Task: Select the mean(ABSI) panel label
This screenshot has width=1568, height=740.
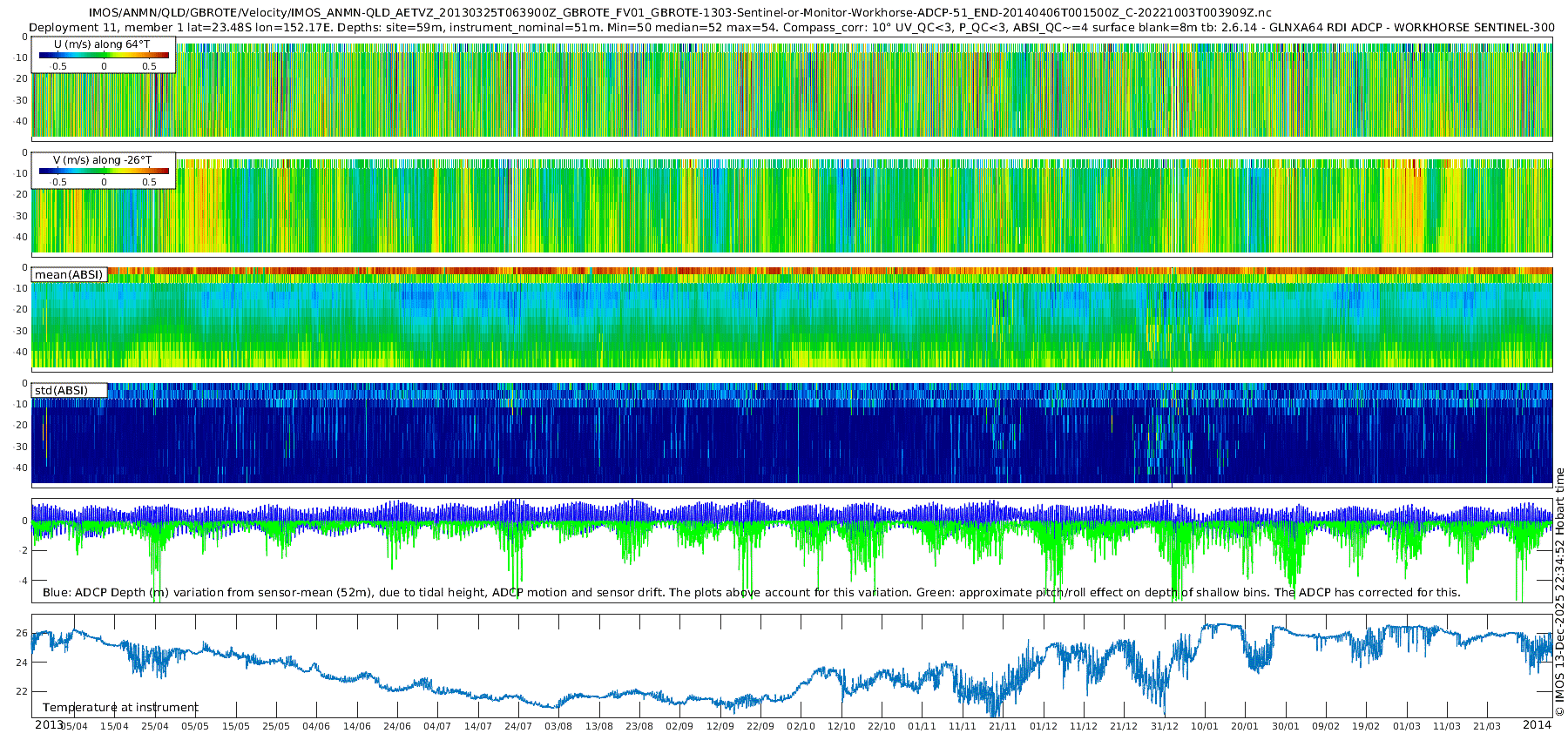Action: pyautogui.click(x=69, y=274)
